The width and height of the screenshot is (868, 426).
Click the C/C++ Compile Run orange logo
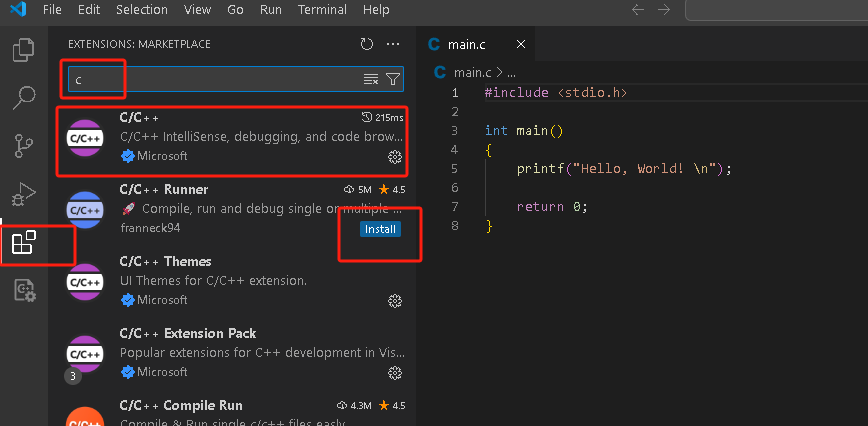point(85,416)
